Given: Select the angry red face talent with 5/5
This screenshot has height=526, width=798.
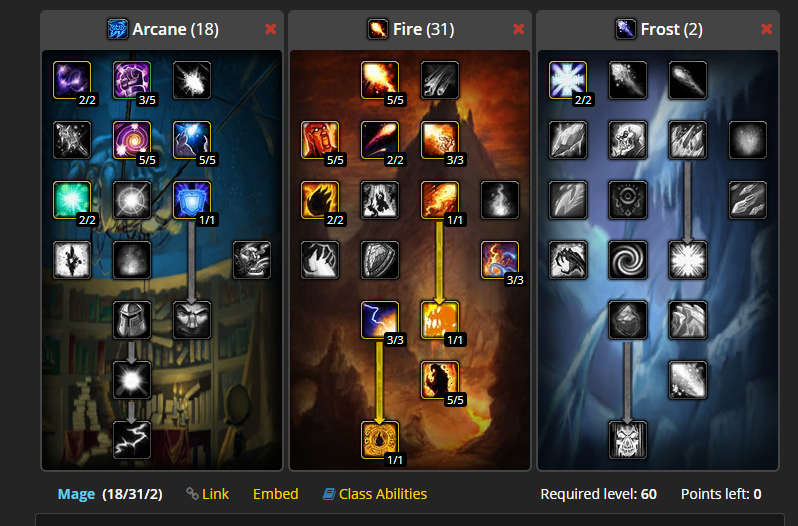Looking at the screenshot, I should (320, 140).
